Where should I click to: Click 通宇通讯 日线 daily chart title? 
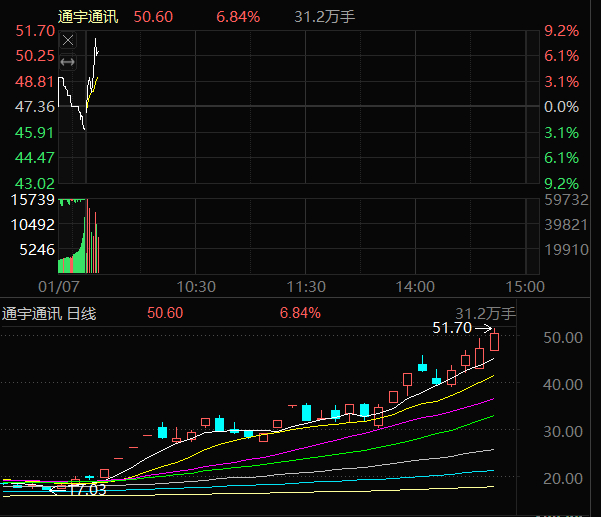pyautogui.click(x=49, y=314)
